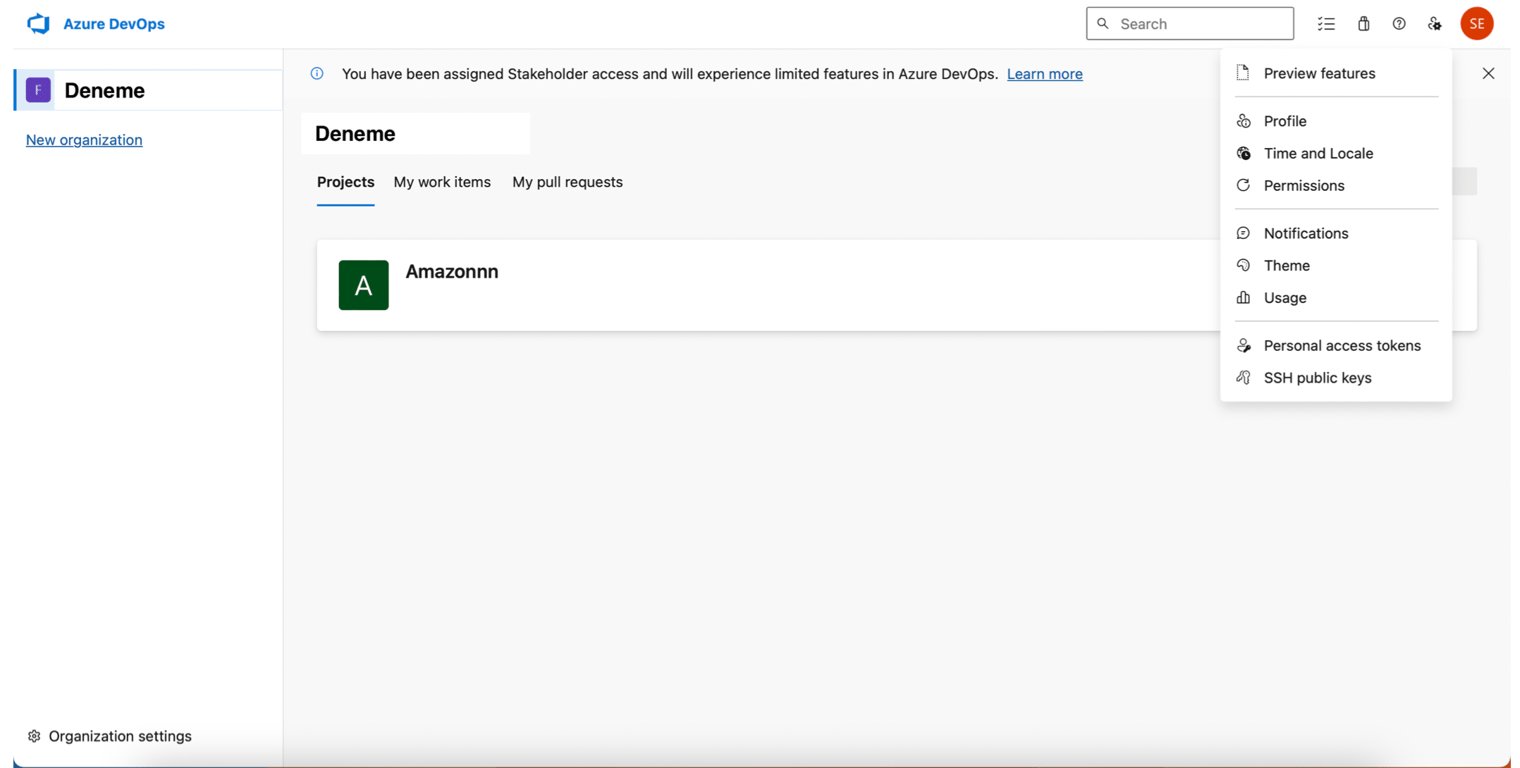
Task: Select the Deneme organization in sidebar
Action: (148, 90)
